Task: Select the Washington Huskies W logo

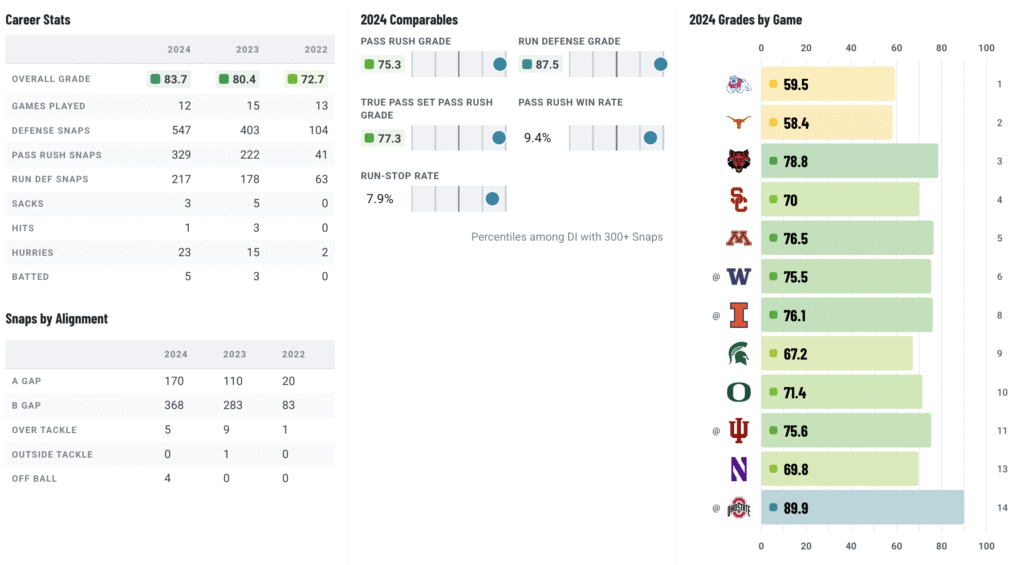Action: coord(739,277)
